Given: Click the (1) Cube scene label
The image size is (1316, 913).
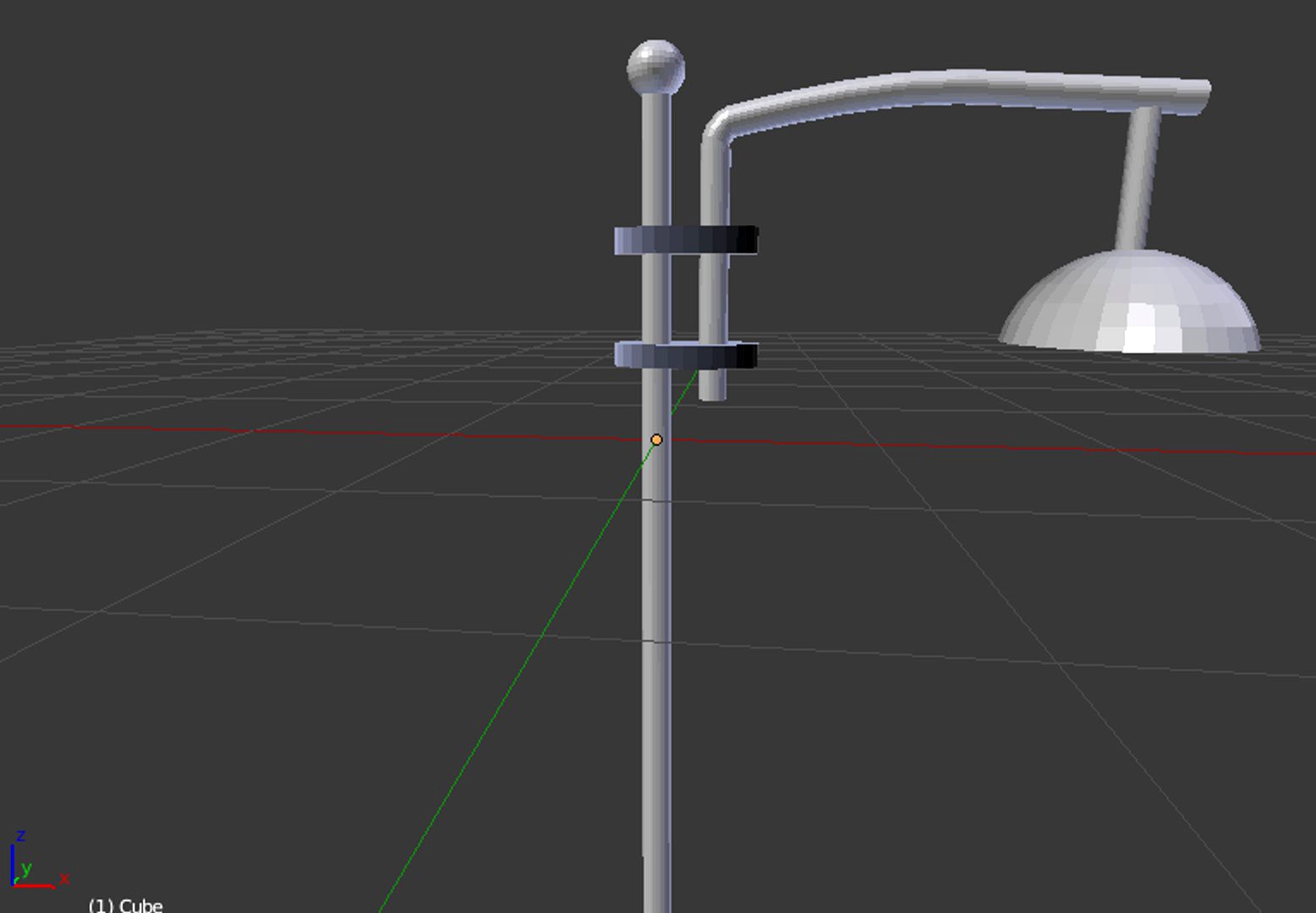Looking at the screenshot, I should click(125, 905).
